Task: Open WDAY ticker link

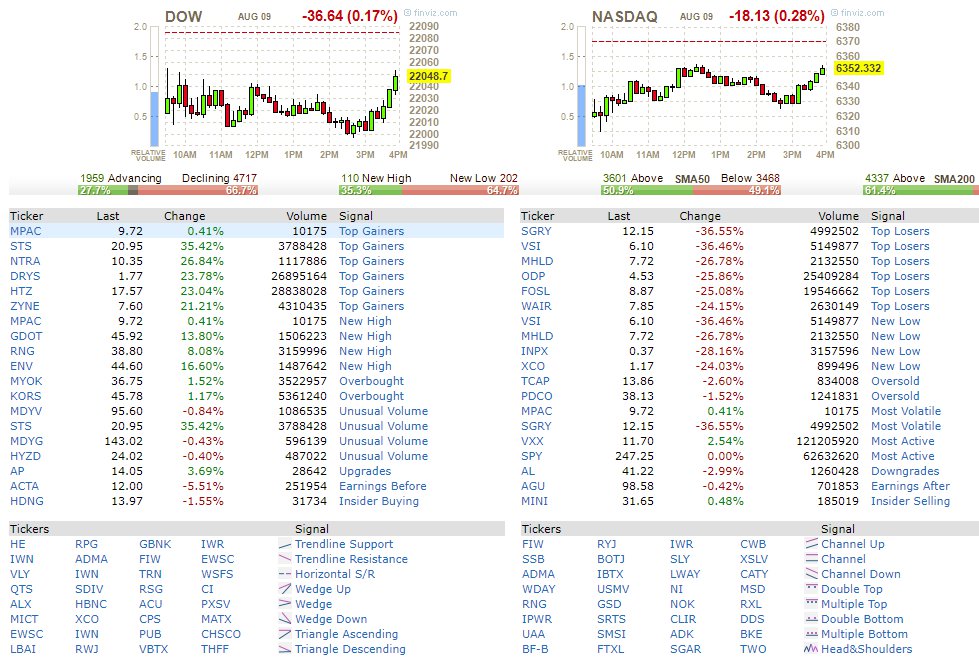Action: pos(539,589)
